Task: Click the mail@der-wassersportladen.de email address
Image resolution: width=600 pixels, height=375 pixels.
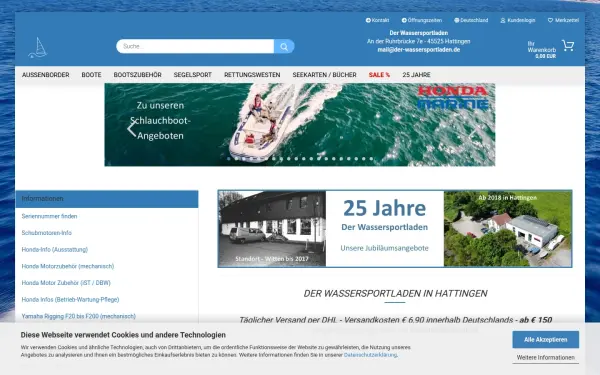Action: [x=419, y=50]
